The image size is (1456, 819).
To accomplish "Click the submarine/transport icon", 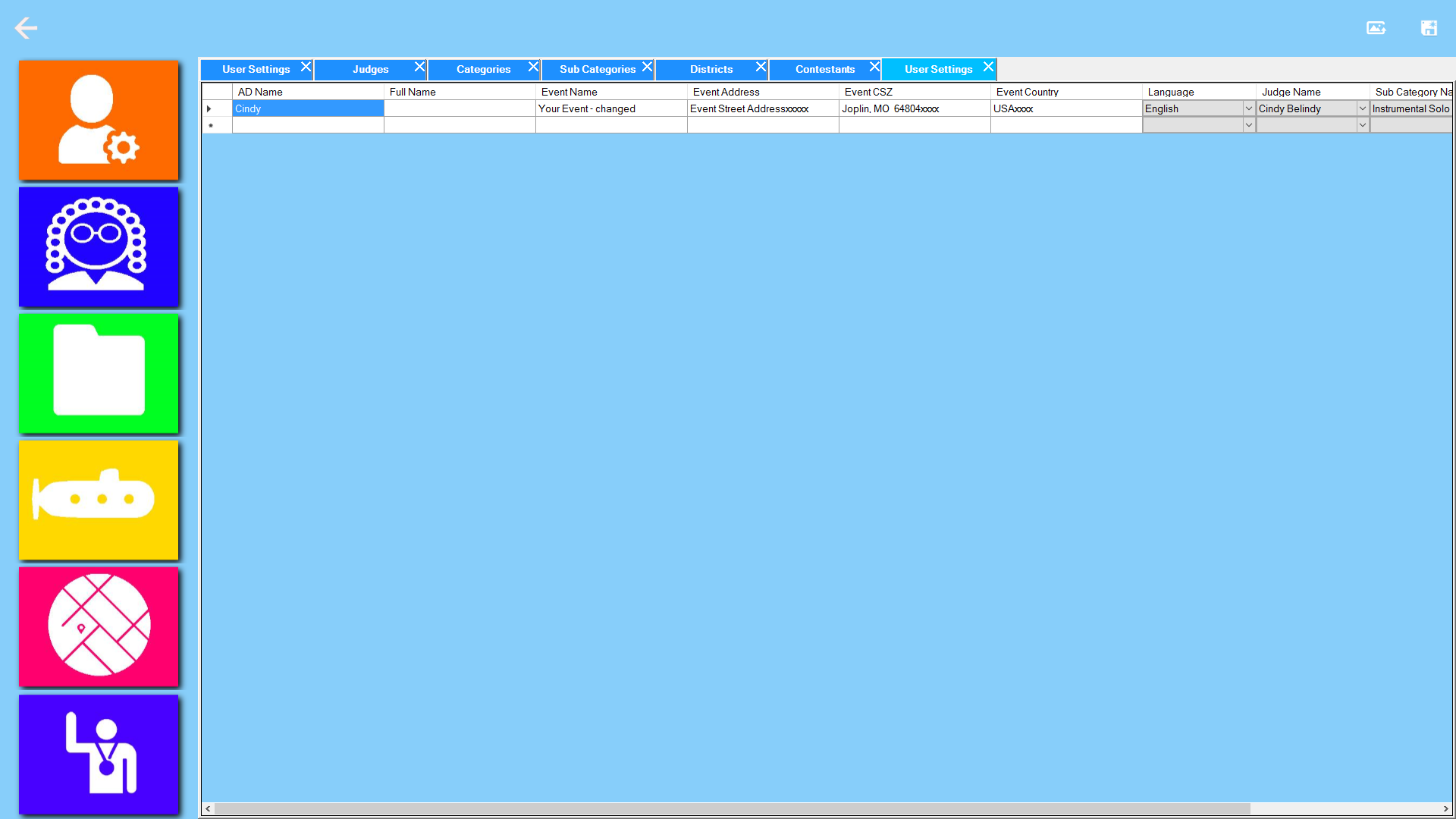I will pyautogui.click(x=99, y=500).
